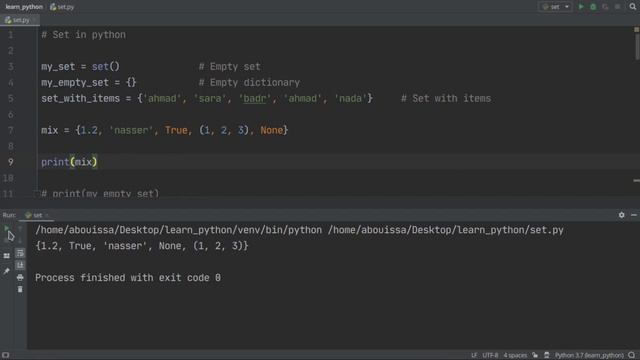Click 'nasser' string on line 7

(131, 130)
